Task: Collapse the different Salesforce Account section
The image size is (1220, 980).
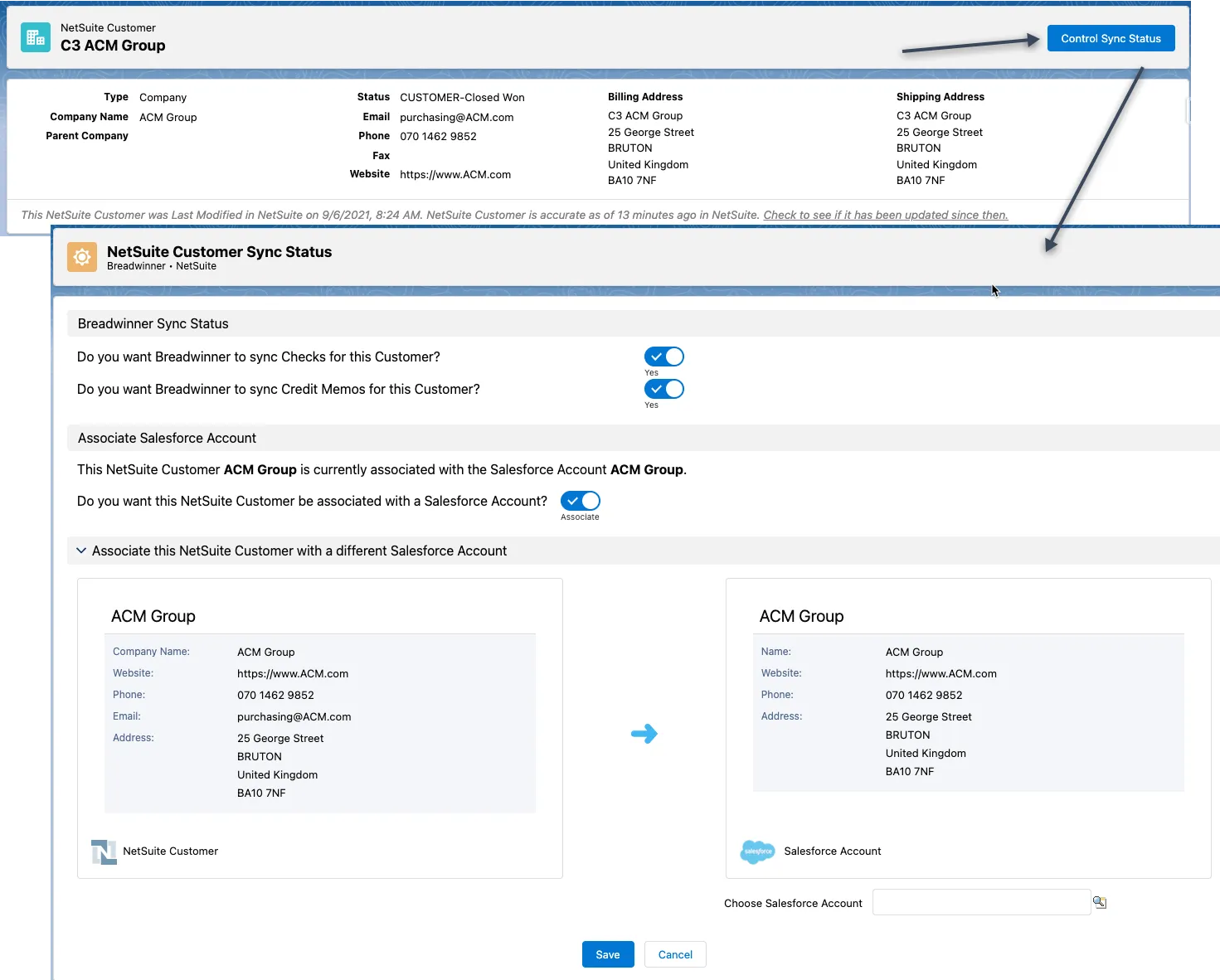Action: click(81, 551)
